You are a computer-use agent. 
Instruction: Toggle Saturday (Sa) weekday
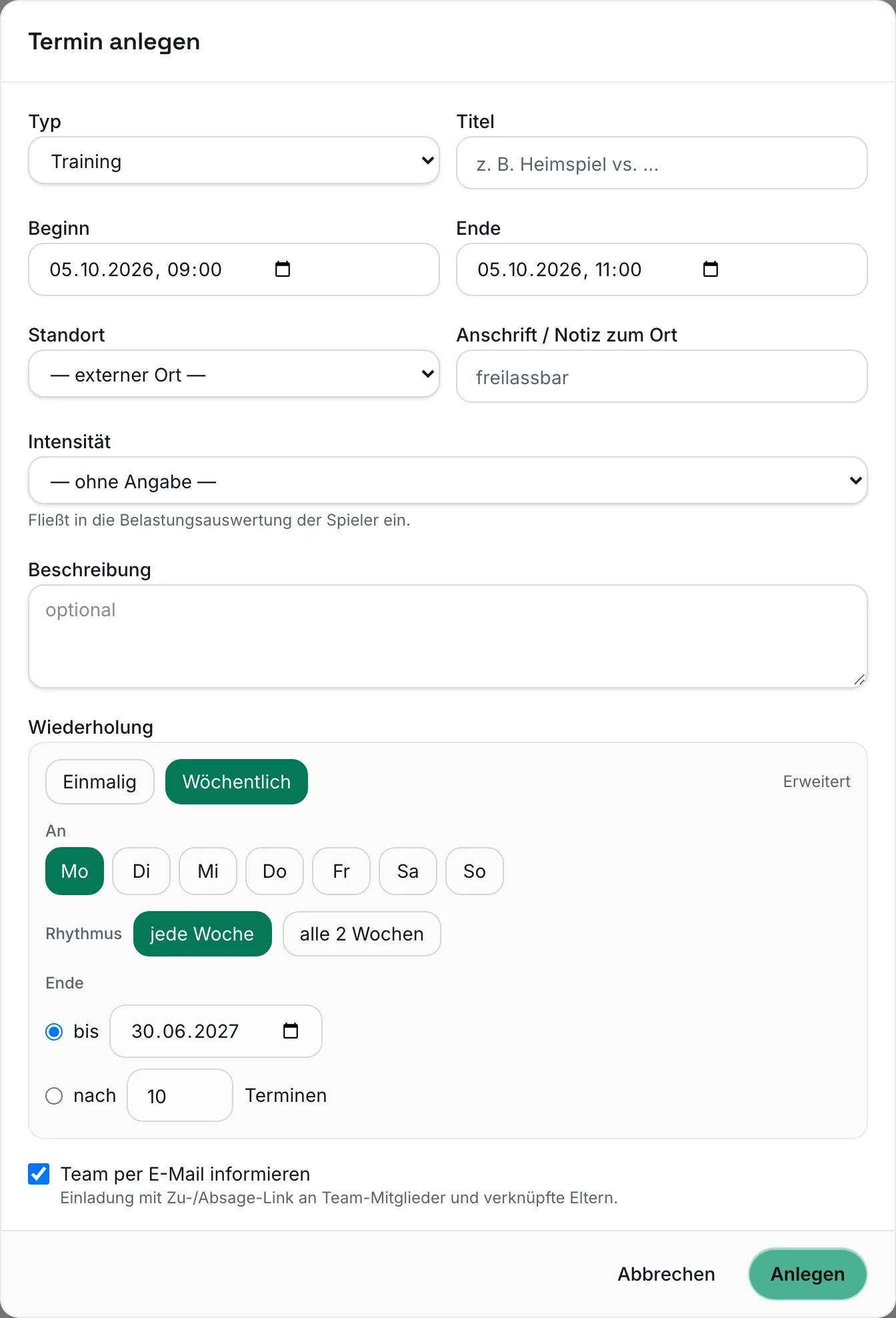[x=408, y=871]
